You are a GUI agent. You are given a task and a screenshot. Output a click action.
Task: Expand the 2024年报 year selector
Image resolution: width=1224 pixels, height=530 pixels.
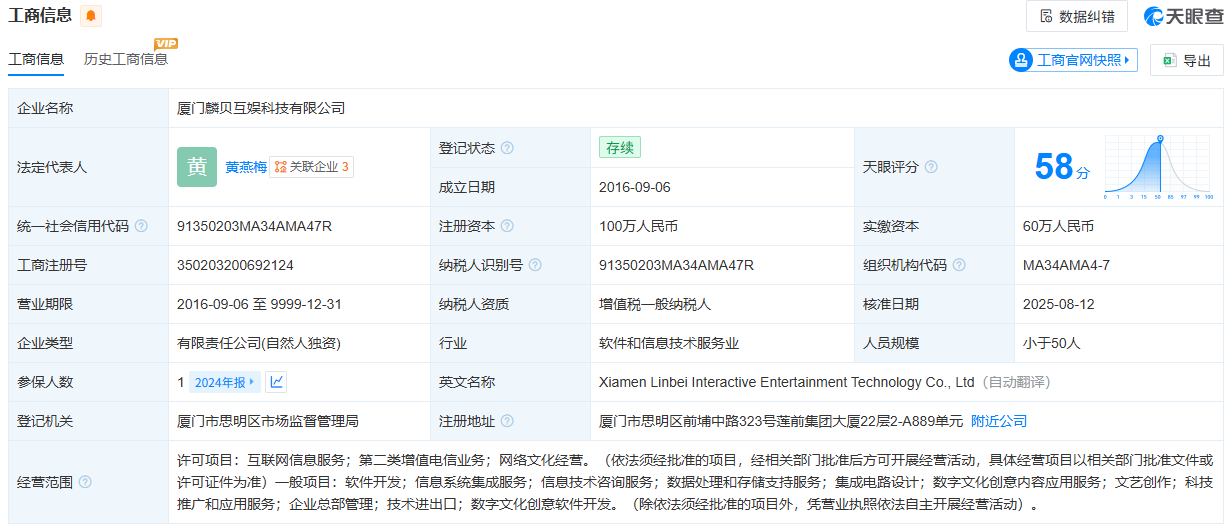click(x=225, y=382)
